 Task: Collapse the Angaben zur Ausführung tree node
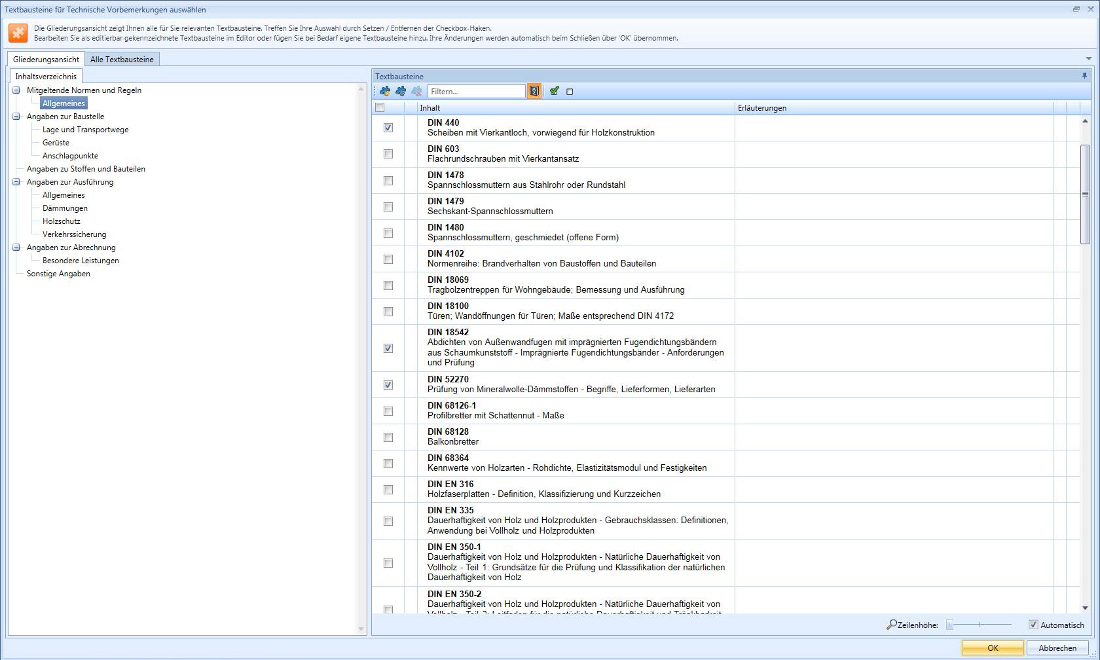coord(17,182)
